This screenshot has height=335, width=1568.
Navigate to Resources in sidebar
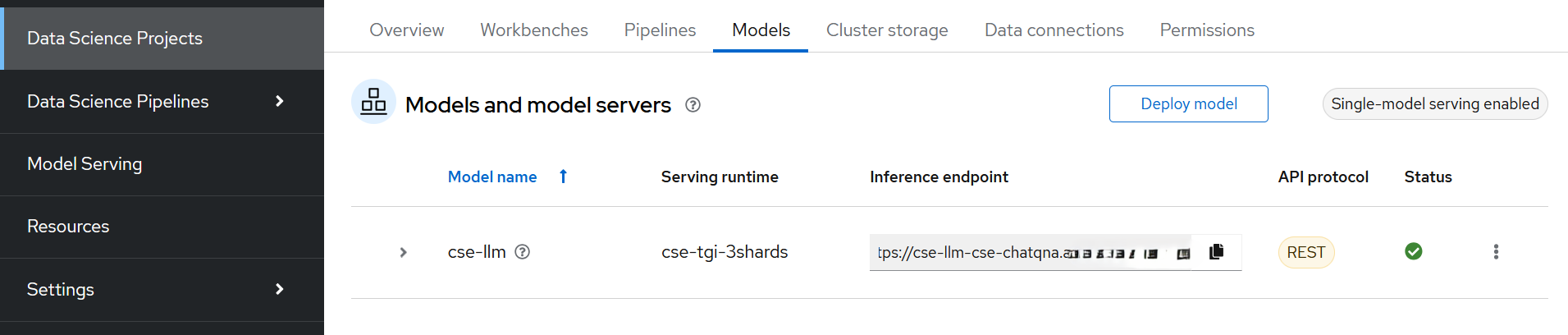click(68, 227)
